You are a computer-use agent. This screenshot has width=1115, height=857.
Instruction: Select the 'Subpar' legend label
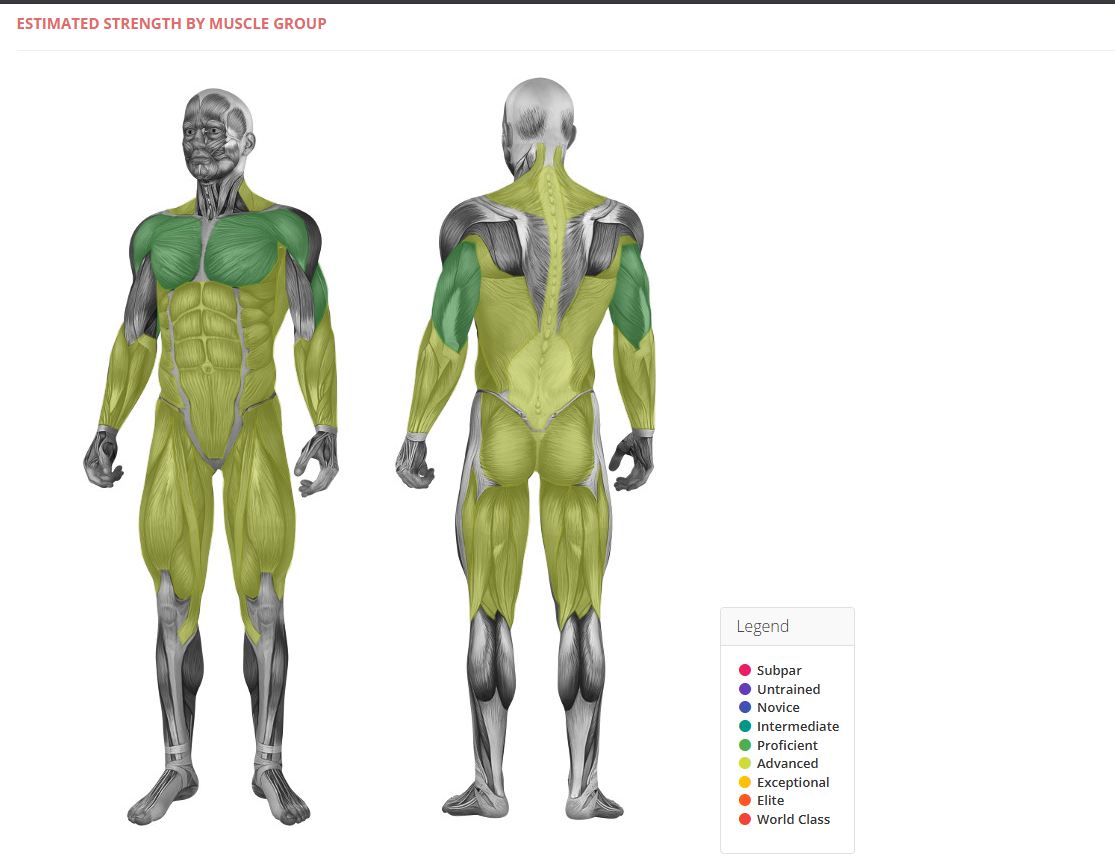[x=779, y=671]
